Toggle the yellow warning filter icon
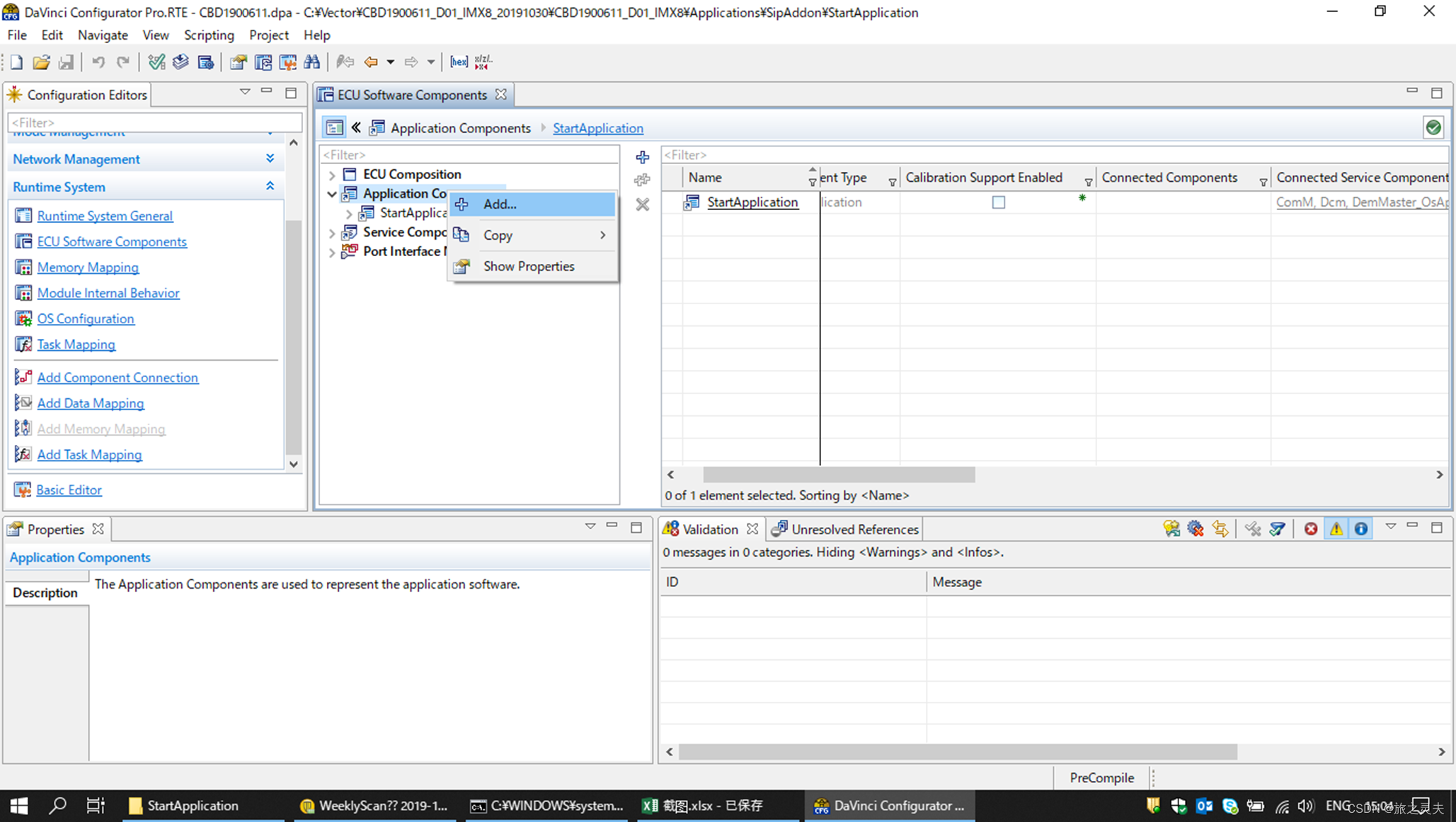1456x822 pixels. [x=1336, y=528]
